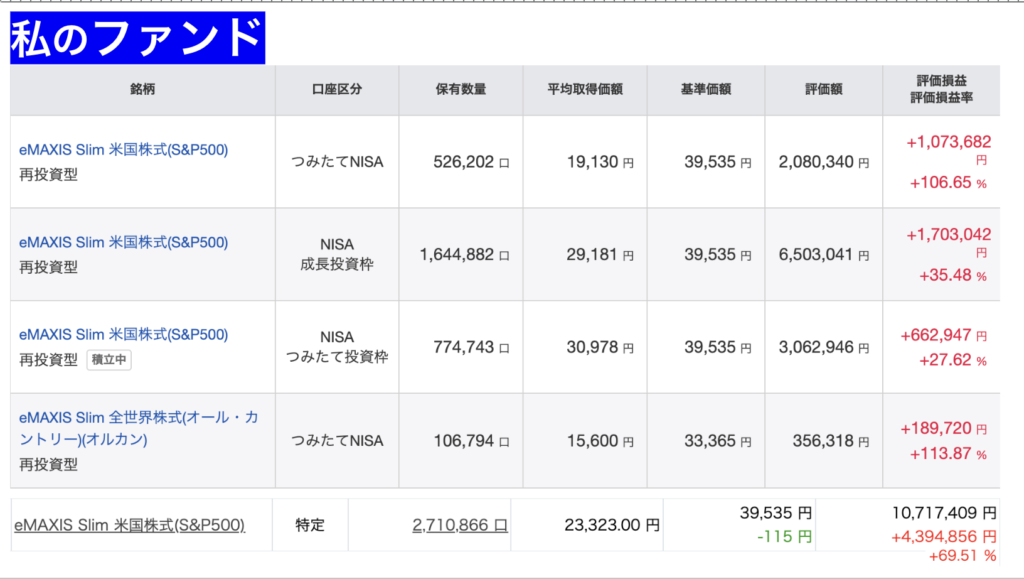Click the underlined 2,710,866 口 quantity link

460,525
